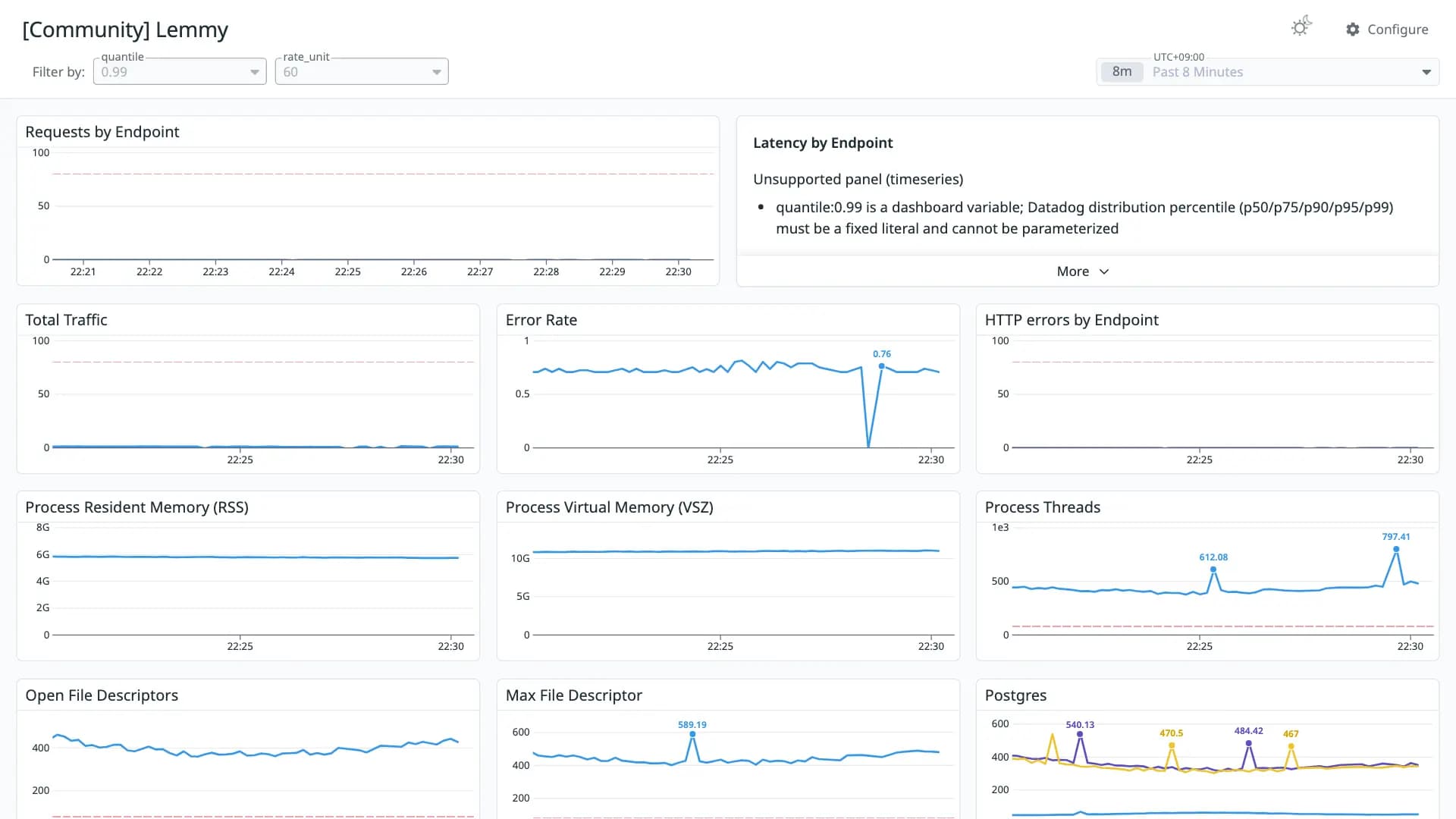Click the 22:26 tick on Requests by Endpoint
Viewport: 1456px width, 819px height.
pos(414,271)
